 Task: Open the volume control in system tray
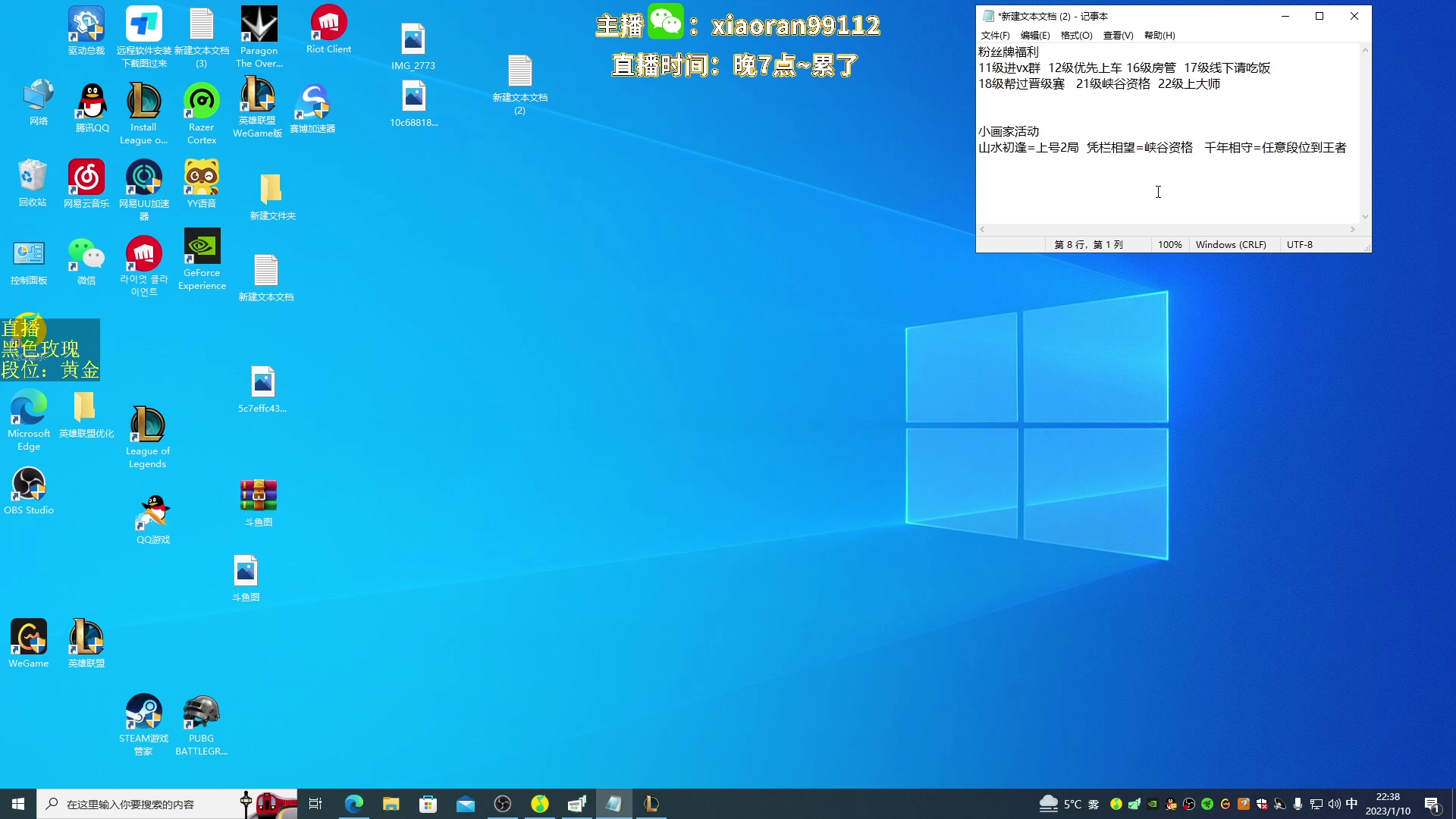tap(1334, 804)
